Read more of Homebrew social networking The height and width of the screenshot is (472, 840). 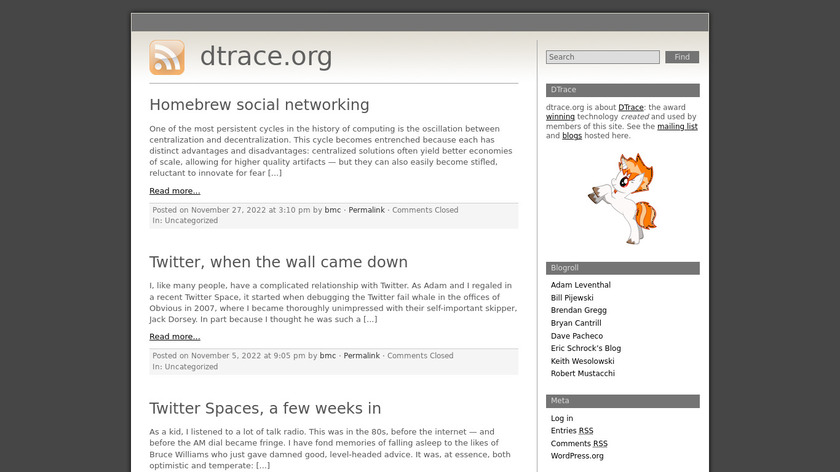(175, 191)
